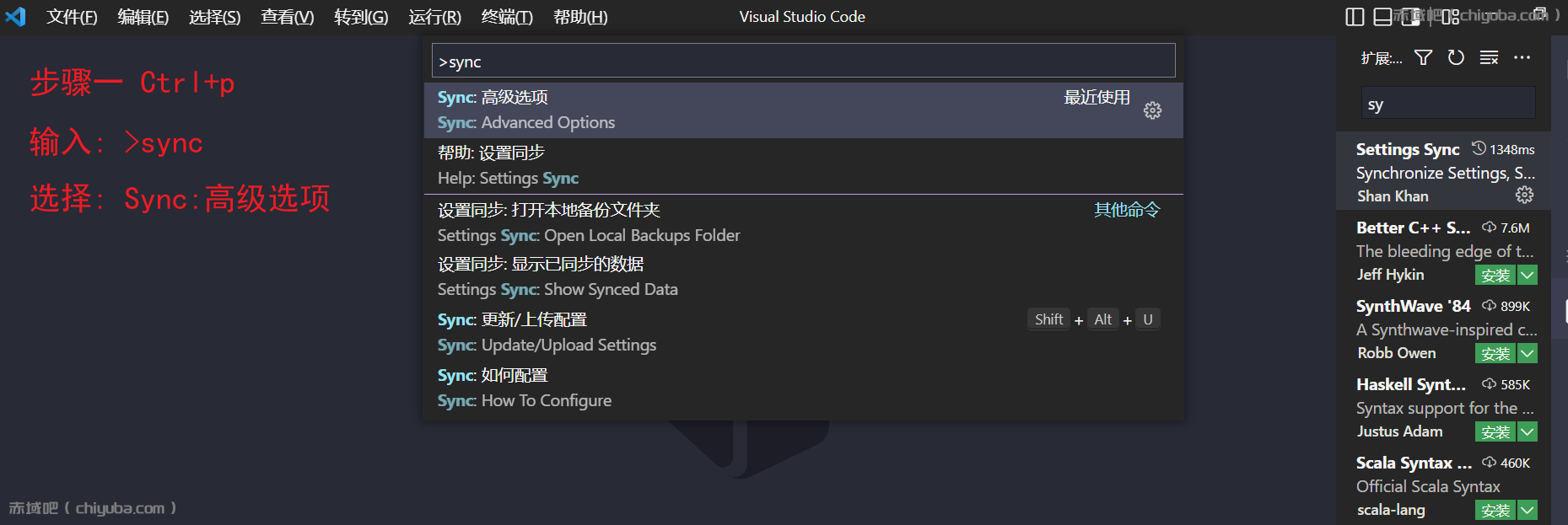Install Scala Syntax extension

pos(1495,510)
